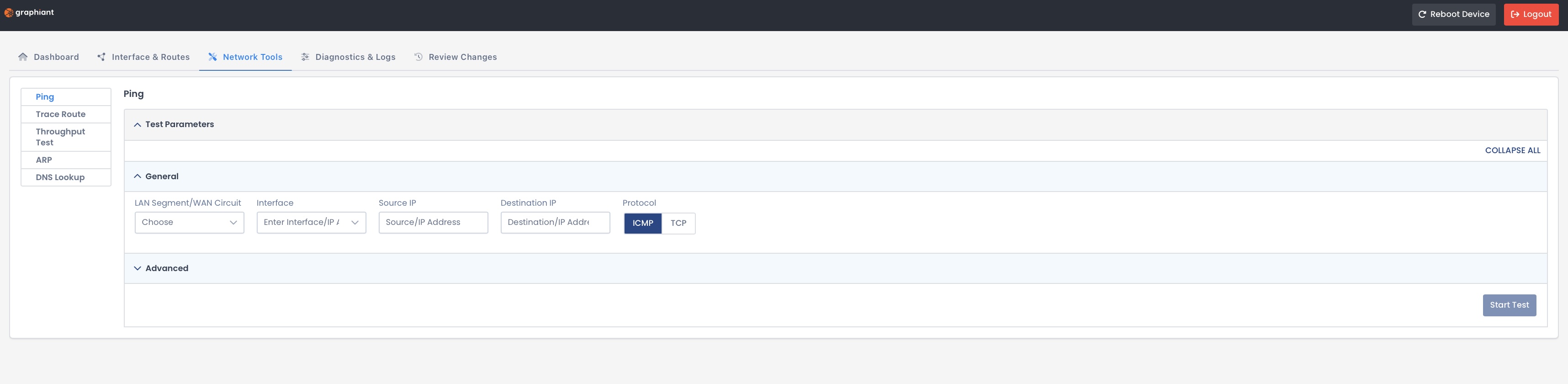The width and height of the screenshot is (1568, 384).
Task: Select the Network Tools tab
Action: [245, 57]
